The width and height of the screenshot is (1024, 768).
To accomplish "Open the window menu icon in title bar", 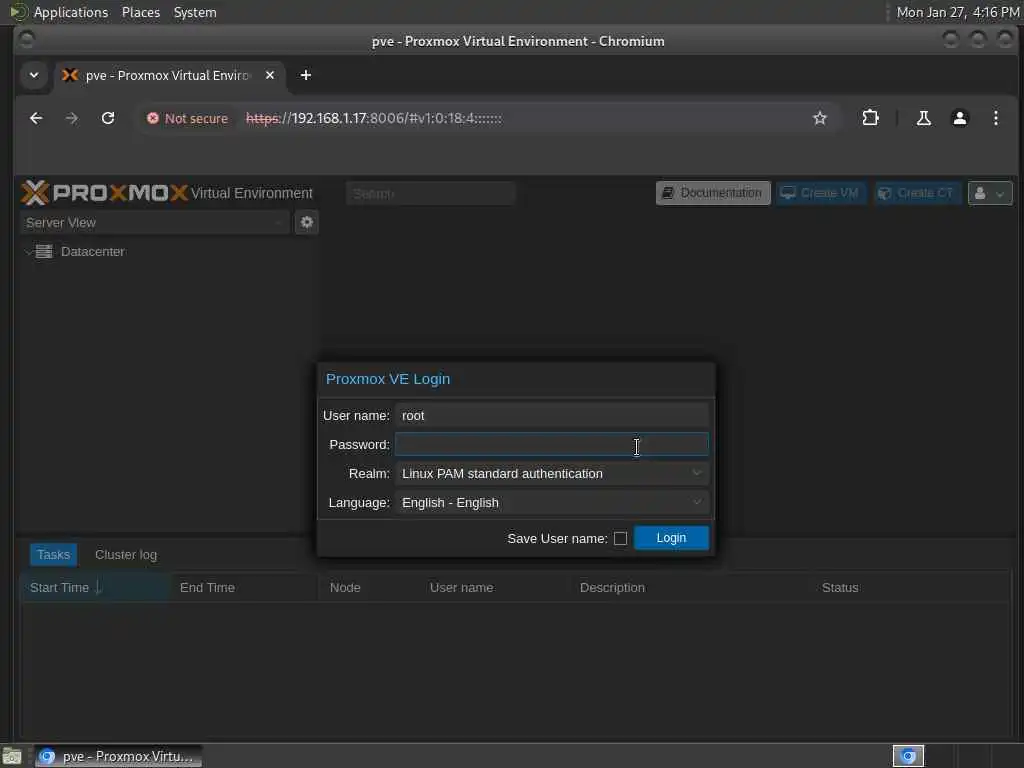I will (x=27, y=40).
